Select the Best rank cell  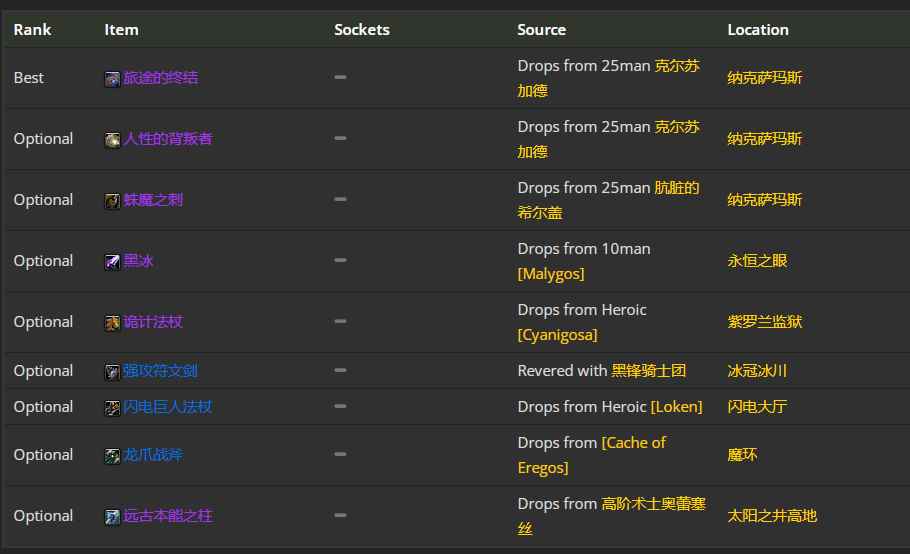28,78
